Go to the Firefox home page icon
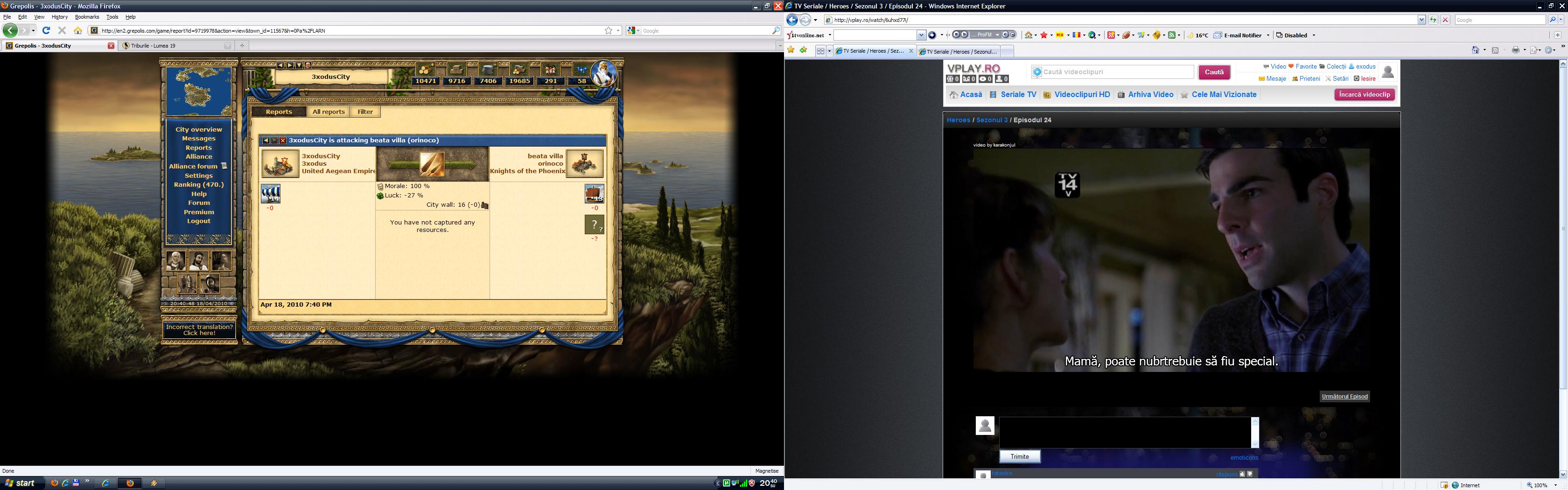This screenshot has height=490, width=1568. [x=78, y=30]
